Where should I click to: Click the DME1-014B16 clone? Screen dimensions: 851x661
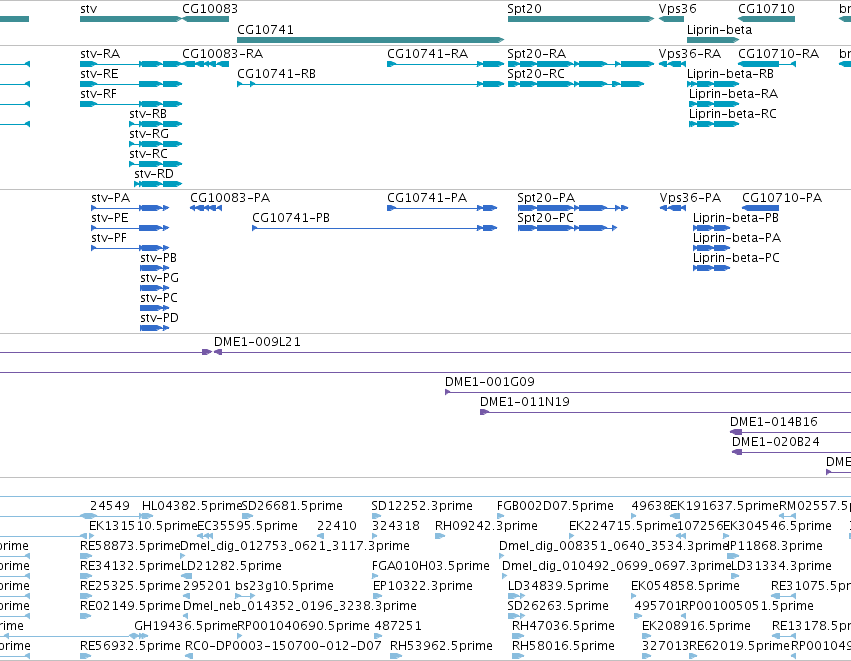(790, 433)
